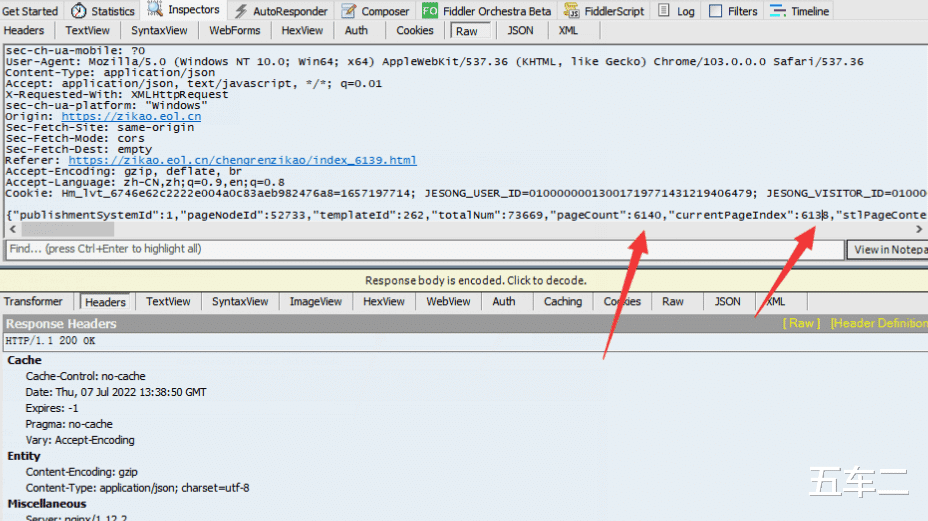Open the Timeline tab
This screenshot has width=928, height=521.
pos(810,11)
